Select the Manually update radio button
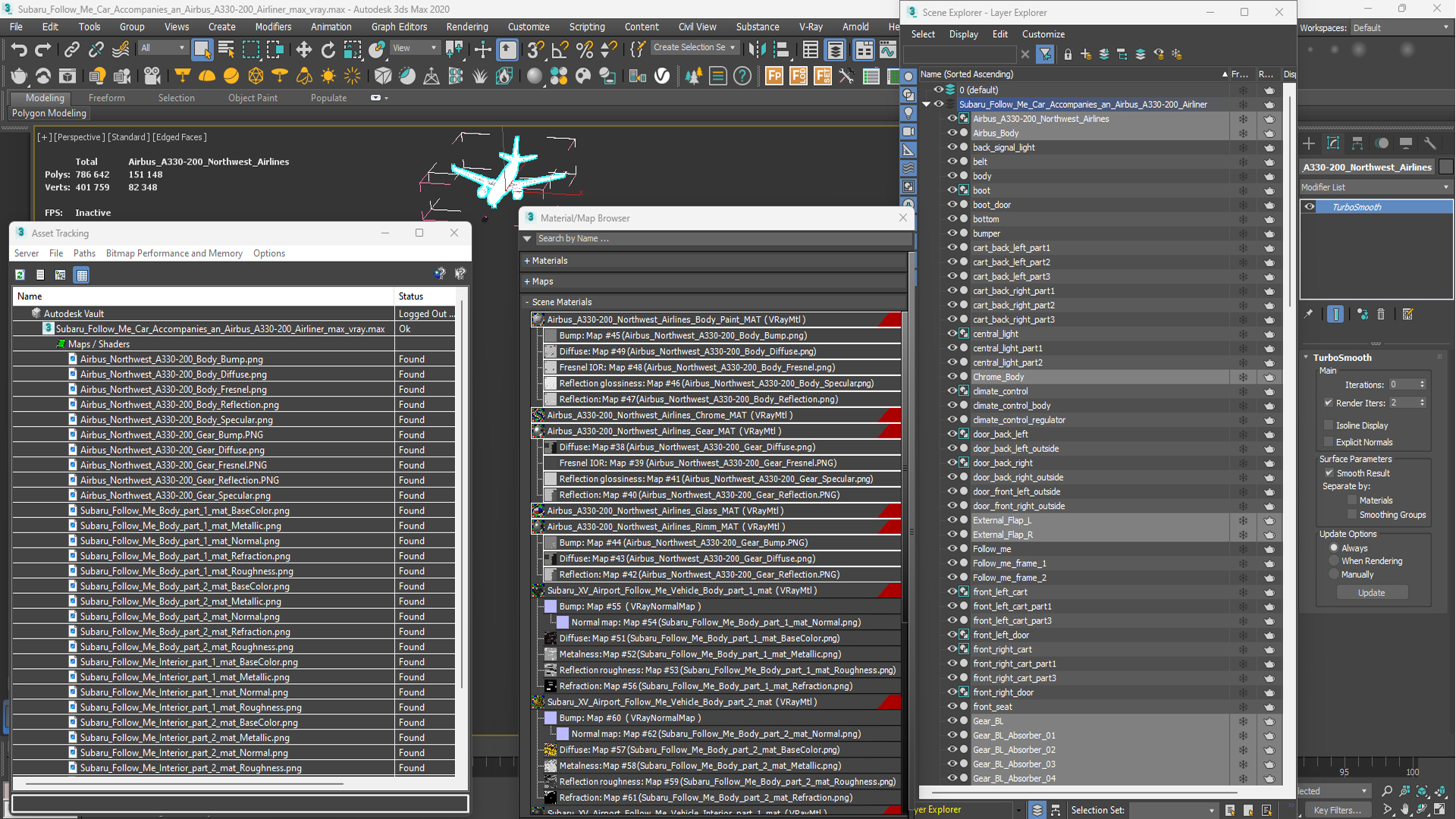 tap(1334, 575)
